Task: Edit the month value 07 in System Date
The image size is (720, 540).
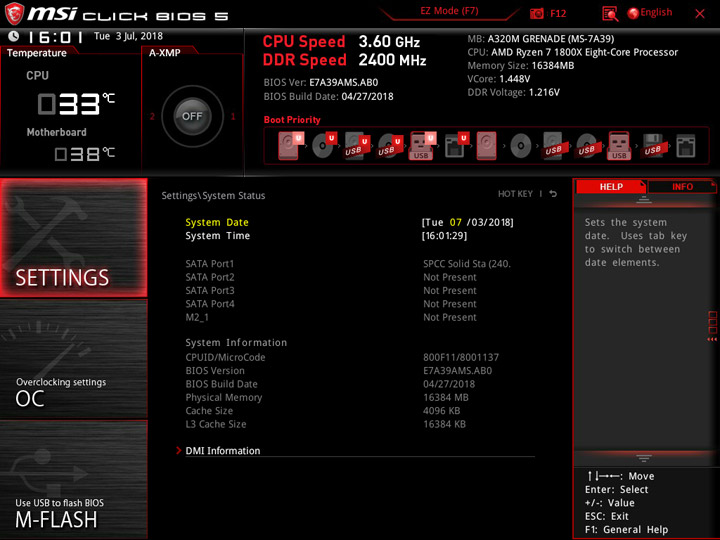Action: coord(456,222)
